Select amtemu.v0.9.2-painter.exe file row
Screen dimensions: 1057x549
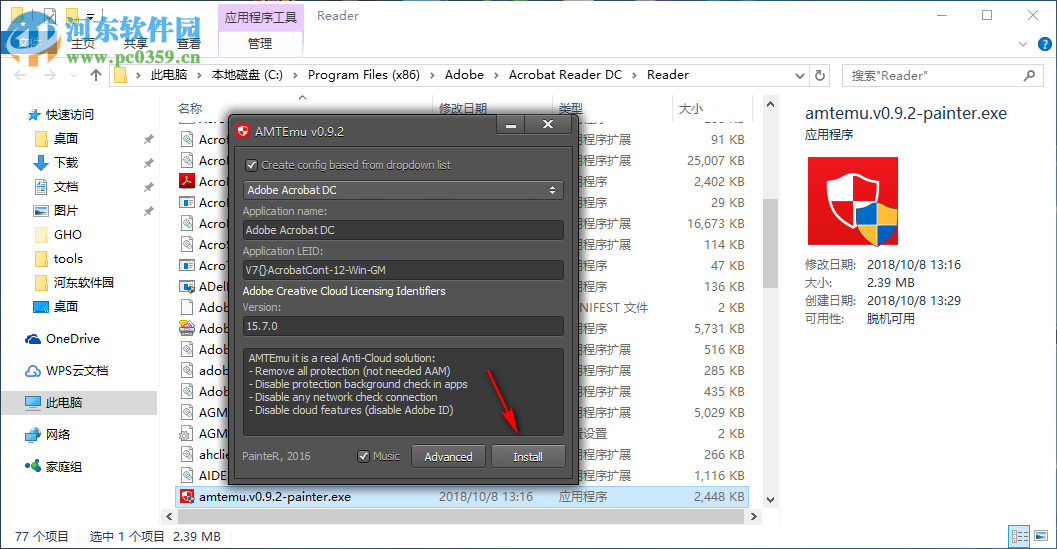point(462,497)
